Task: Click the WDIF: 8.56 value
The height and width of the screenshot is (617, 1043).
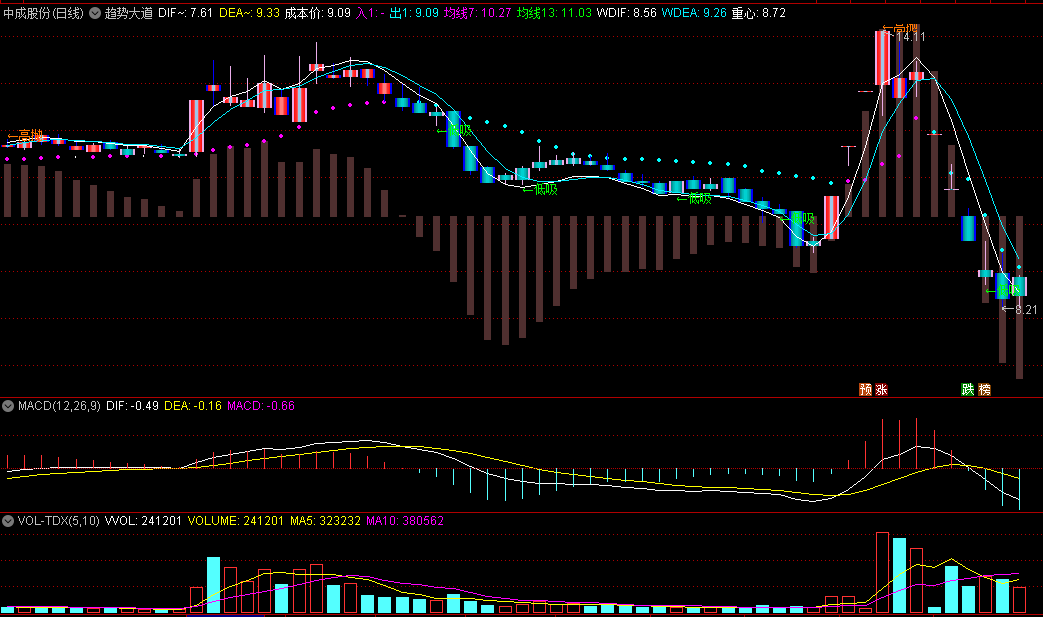Action: (626, 13)
